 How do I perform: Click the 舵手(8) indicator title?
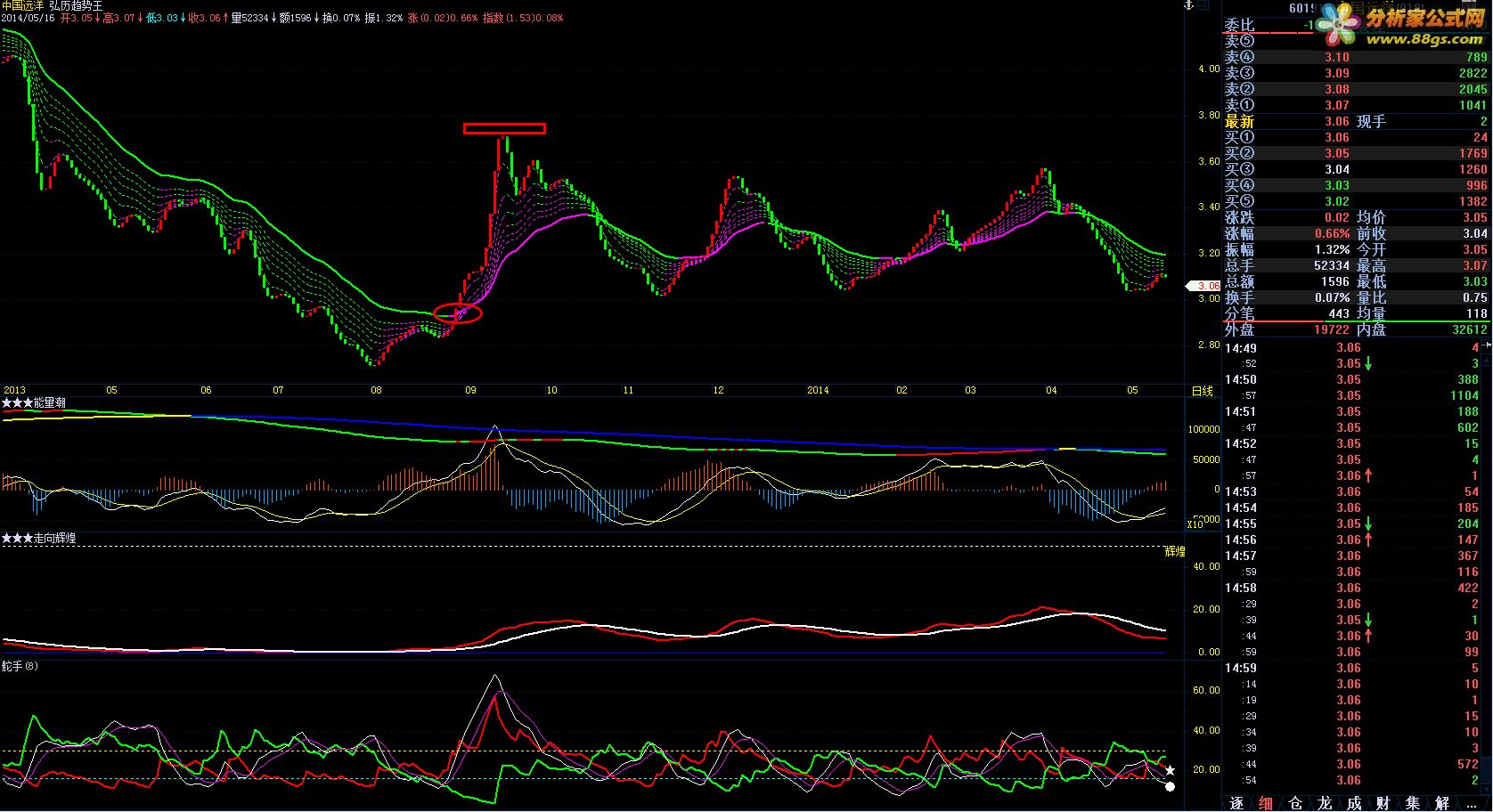tap(20, 666)
